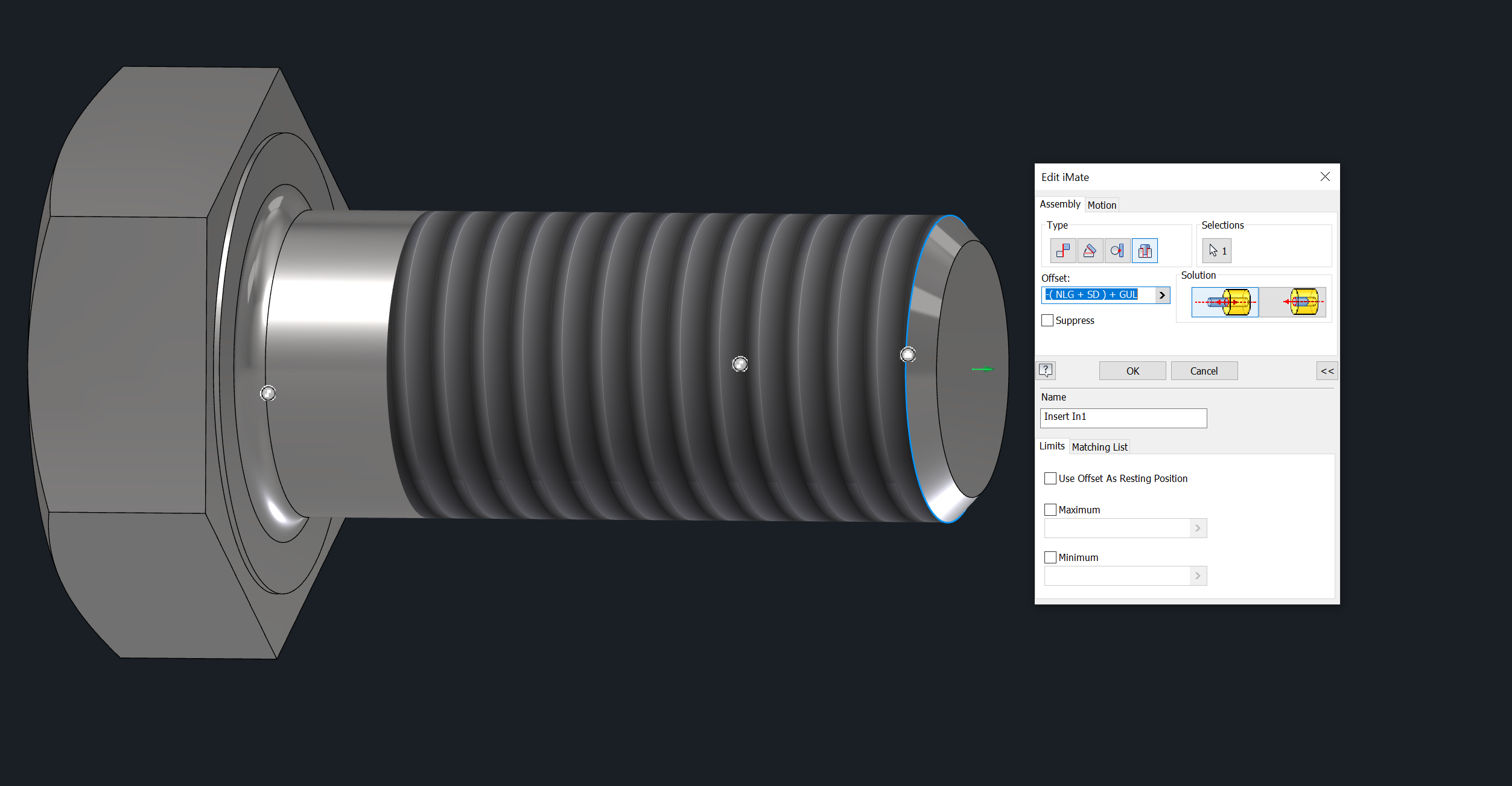Select the Tangent constraint type icon
1512x786 pixels.
click(x=1117, y=250)
